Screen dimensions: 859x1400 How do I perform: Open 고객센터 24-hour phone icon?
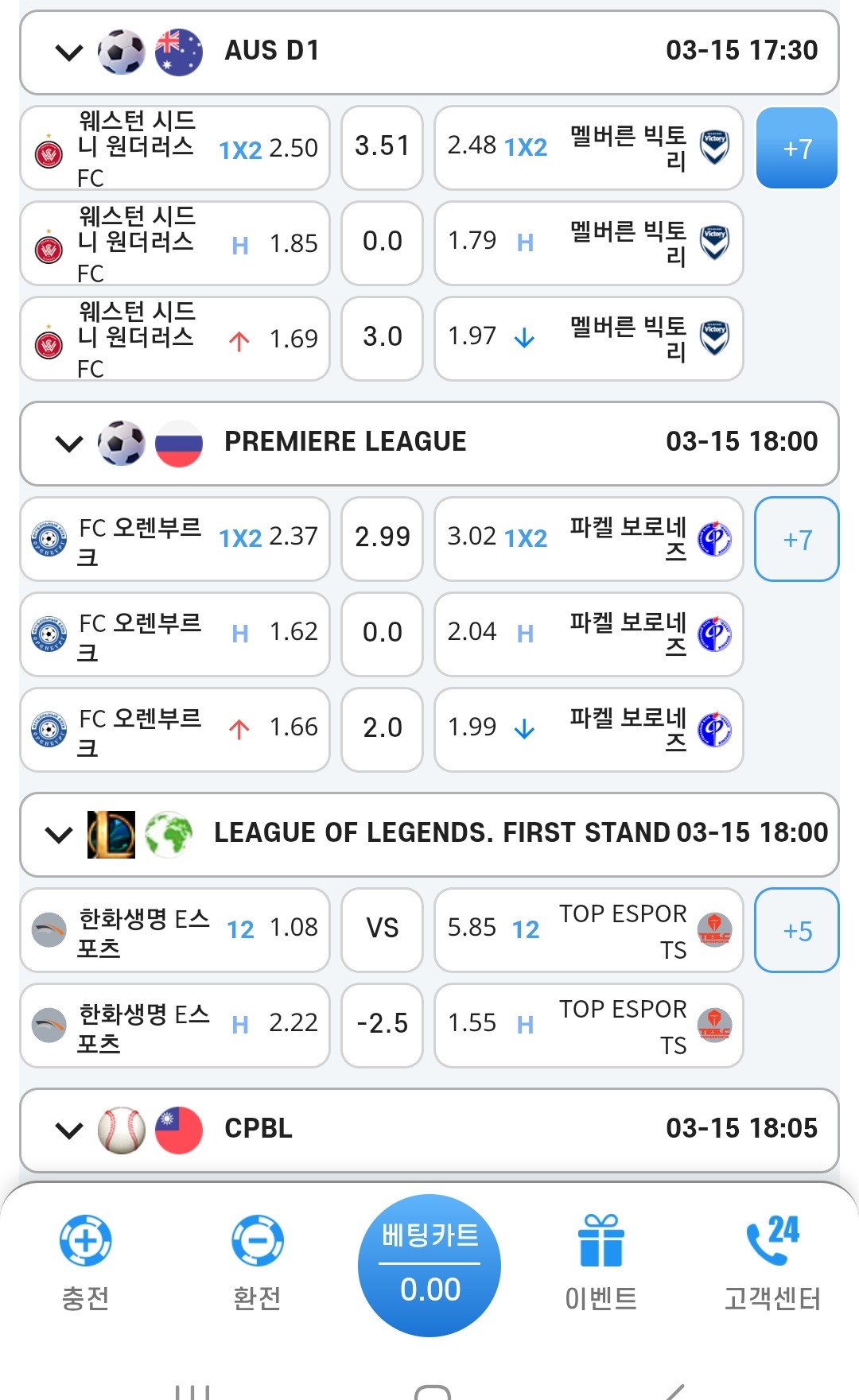click(x=772, y=1240)
